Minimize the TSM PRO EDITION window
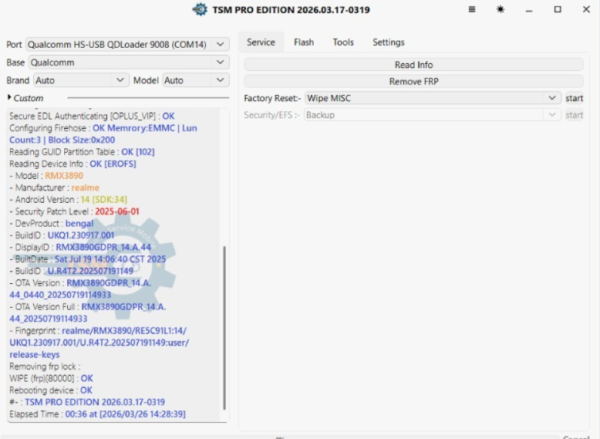600x439 pixels. [529, 10]
